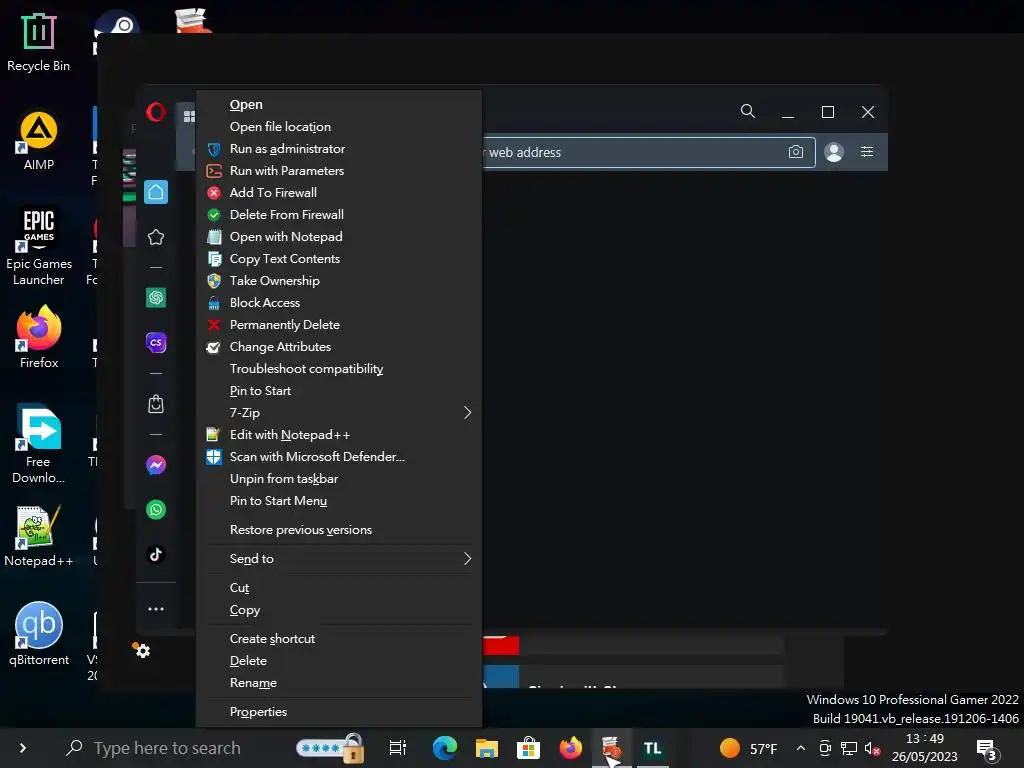Open WhatsApp in Opera sidebar
The image size is (1024, 768).
(x=155, y=509)
